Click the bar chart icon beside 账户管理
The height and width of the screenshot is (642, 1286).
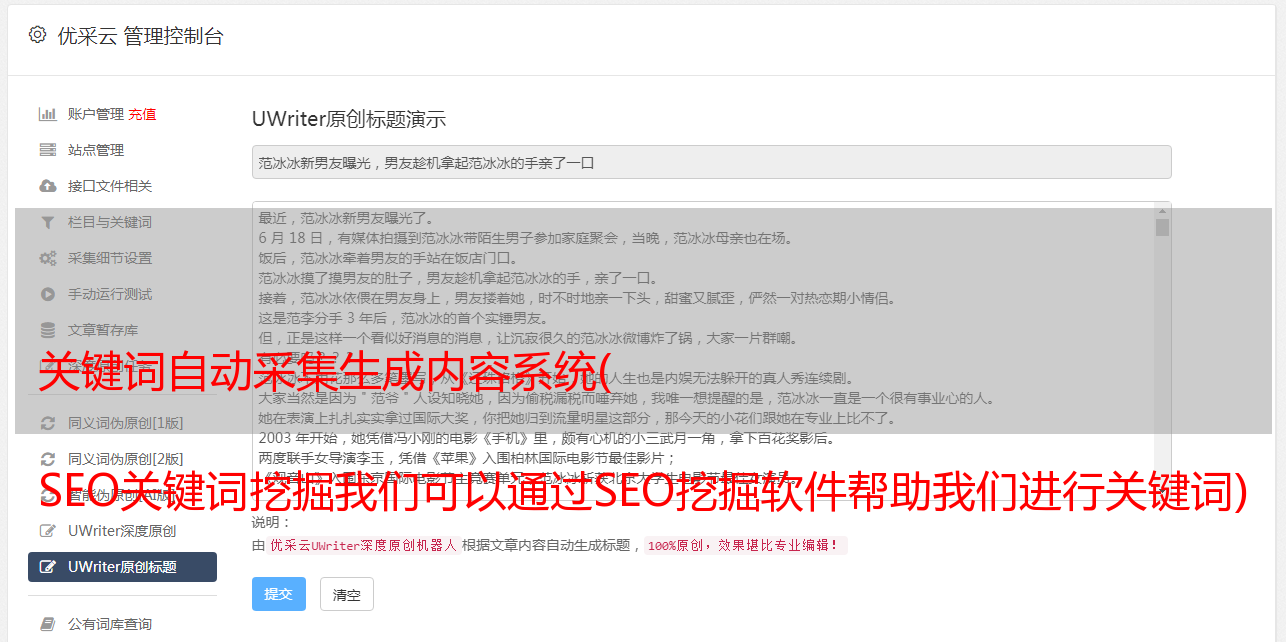47,114
